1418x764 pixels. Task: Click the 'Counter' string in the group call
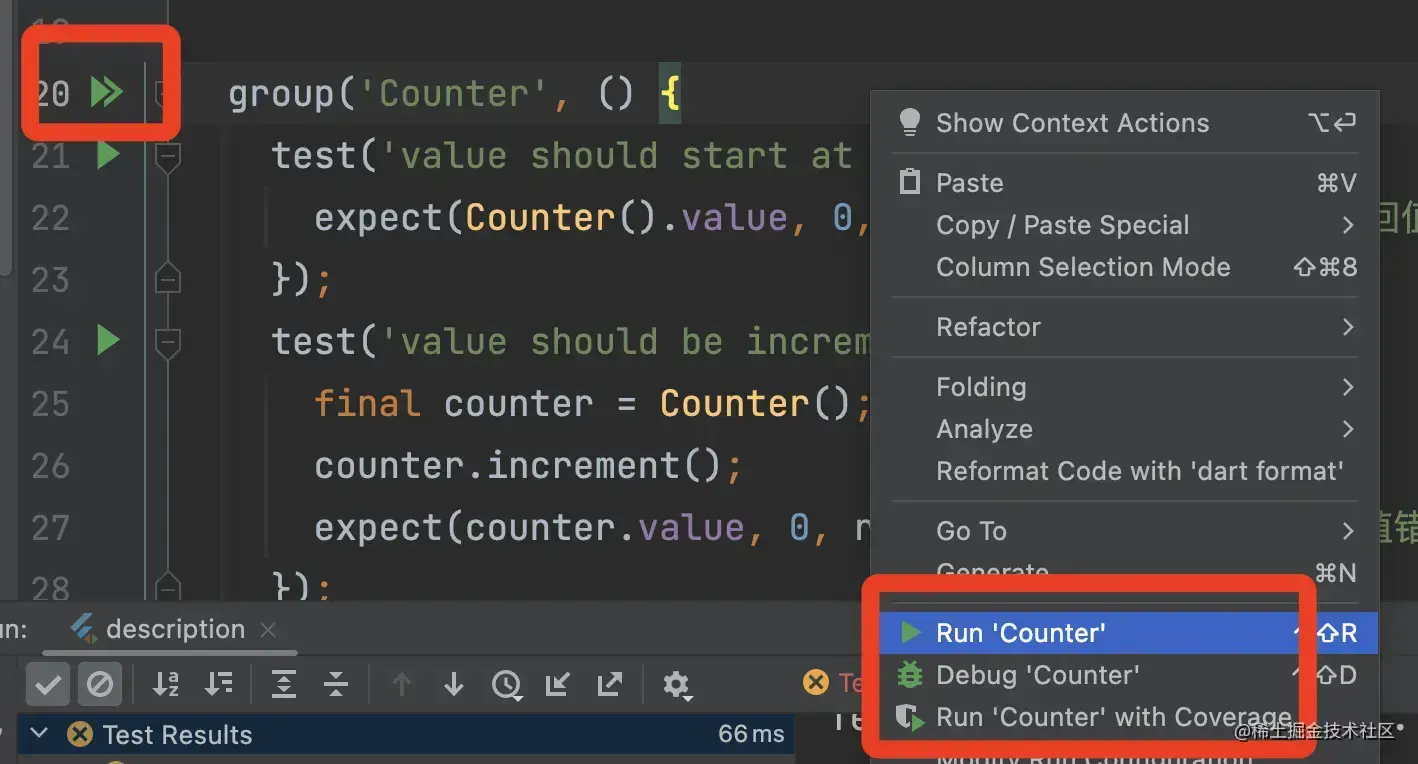(455, 93)
